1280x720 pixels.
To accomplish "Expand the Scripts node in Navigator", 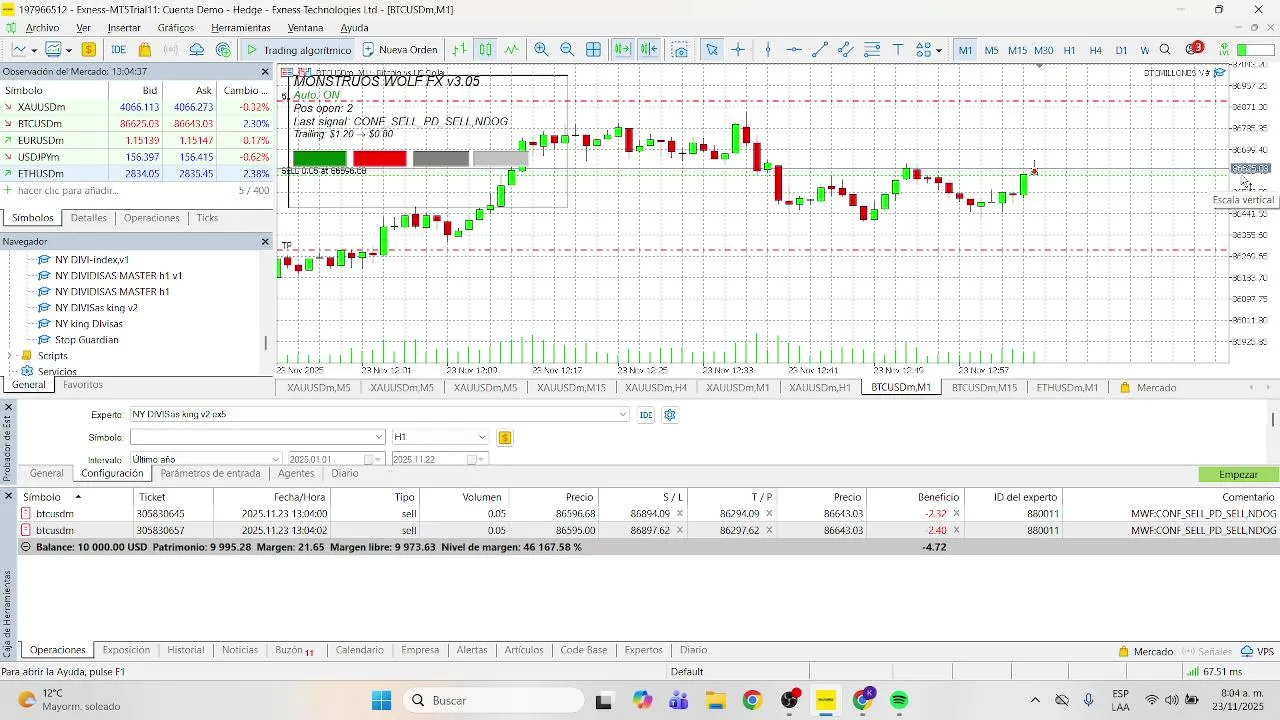I will [x=11, y=356].
